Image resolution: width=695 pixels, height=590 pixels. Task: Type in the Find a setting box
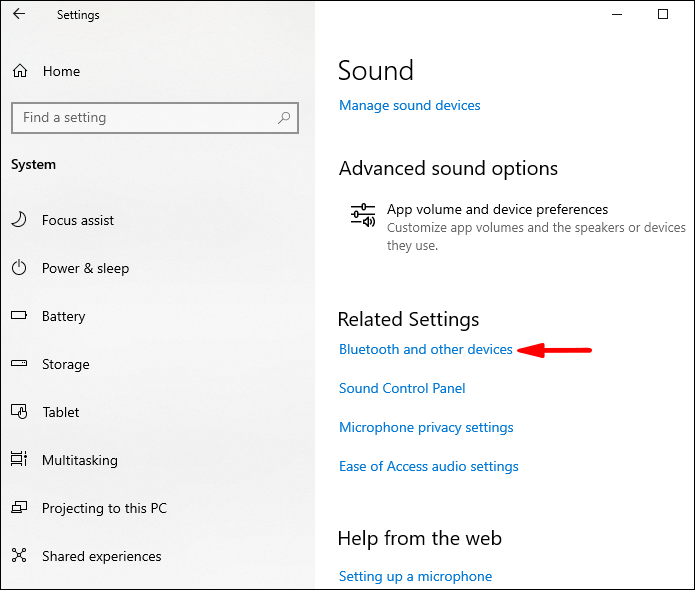point(145,118)
